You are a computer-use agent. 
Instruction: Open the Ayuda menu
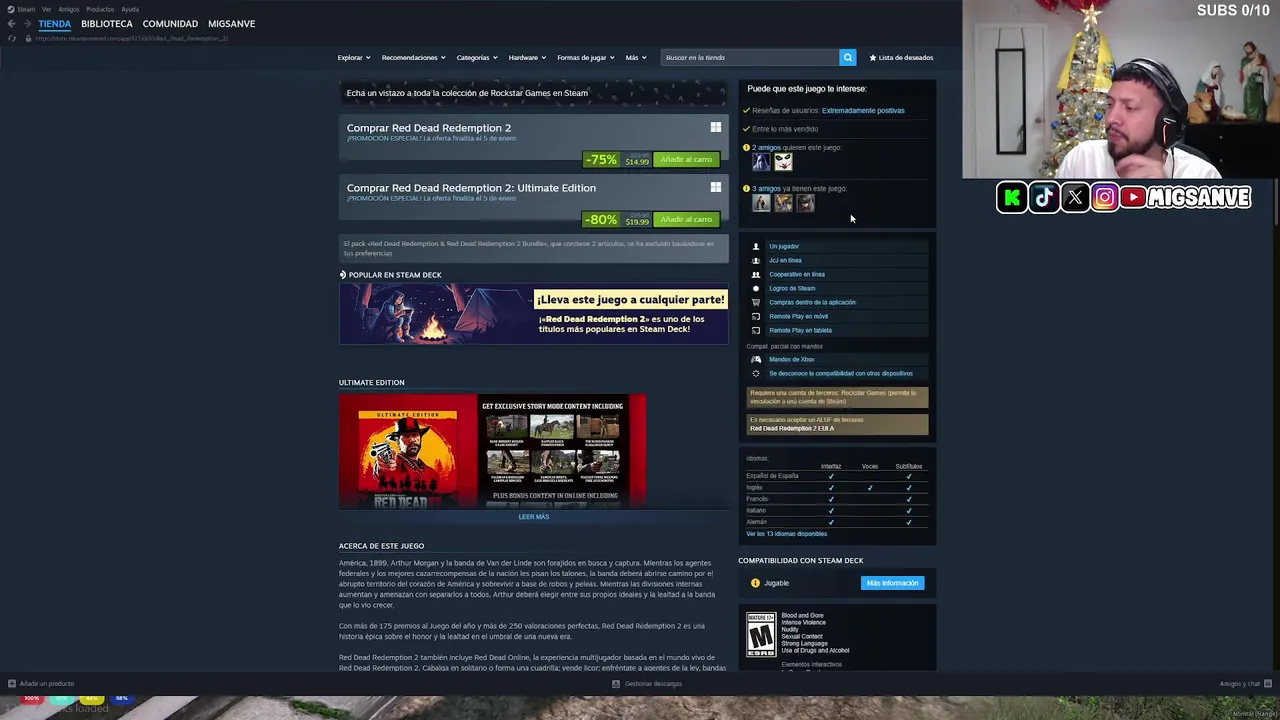pos(130,9)
